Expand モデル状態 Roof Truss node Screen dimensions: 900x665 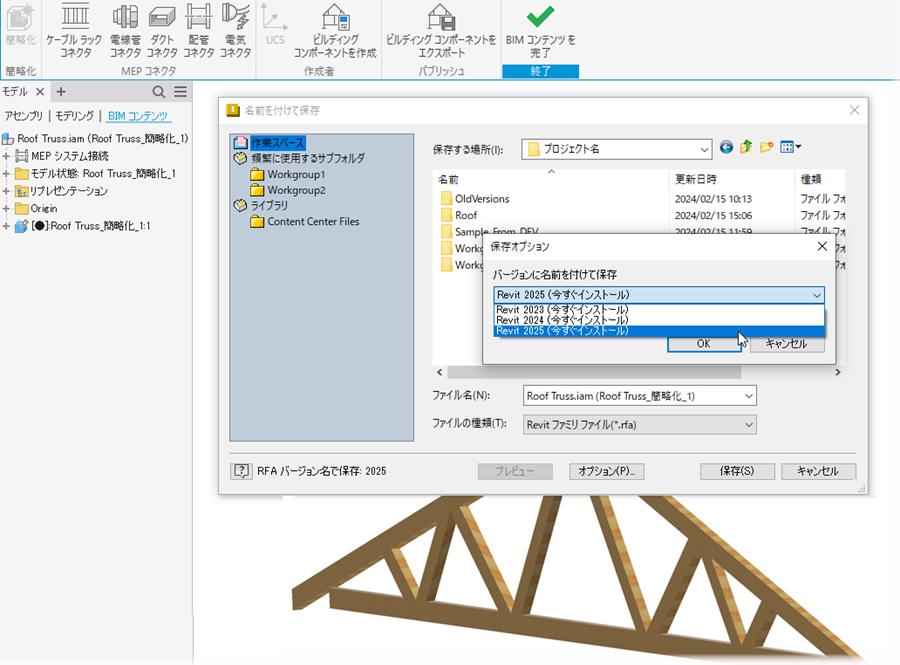[6, 173]
